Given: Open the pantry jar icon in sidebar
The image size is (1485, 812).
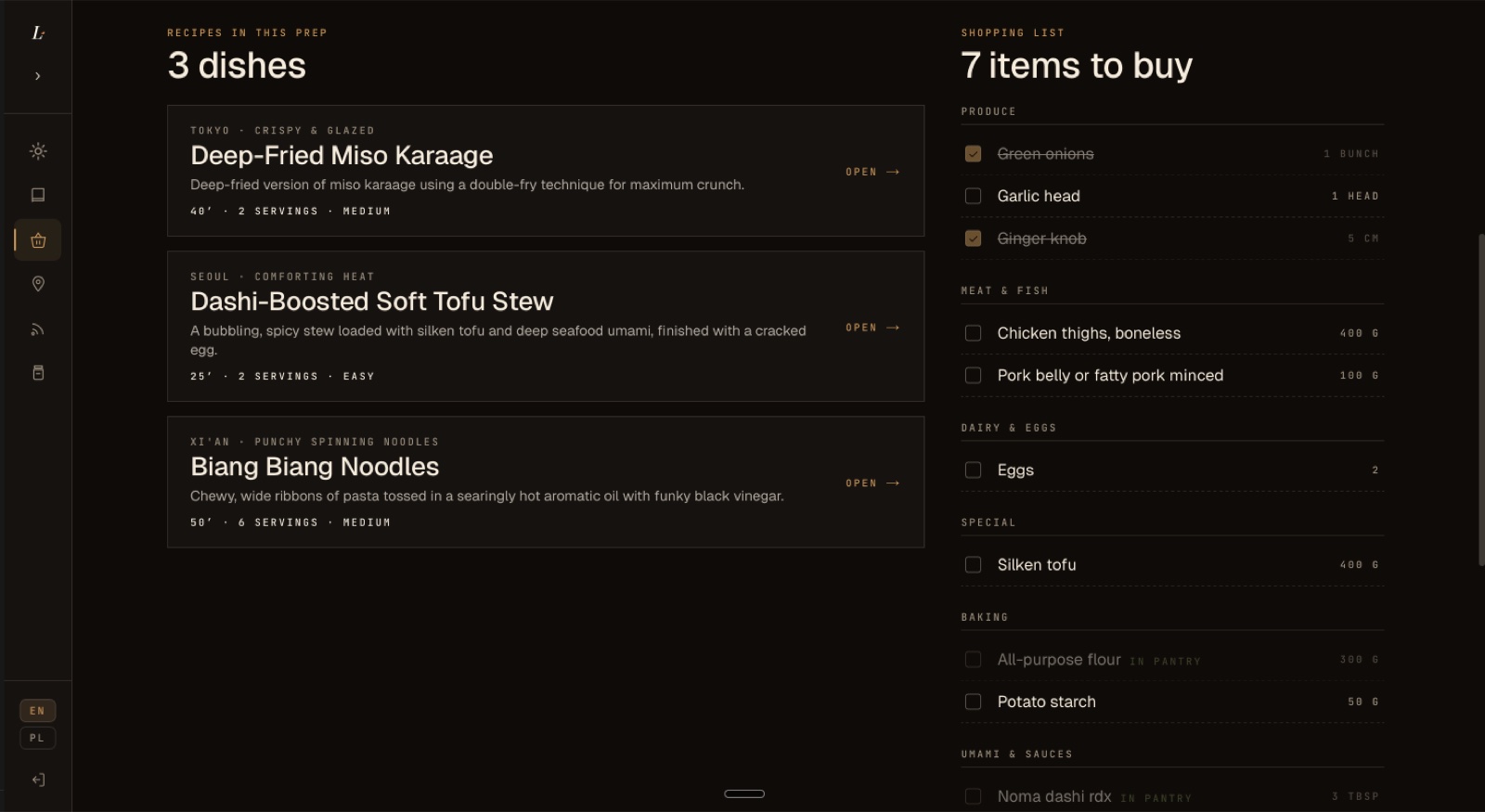Looking at the screenshot, I should click(x=38, y=373).
